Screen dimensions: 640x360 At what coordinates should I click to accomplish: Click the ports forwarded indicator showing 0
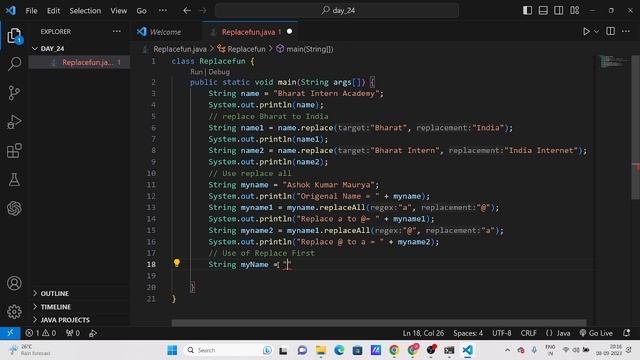click(73, 333)
